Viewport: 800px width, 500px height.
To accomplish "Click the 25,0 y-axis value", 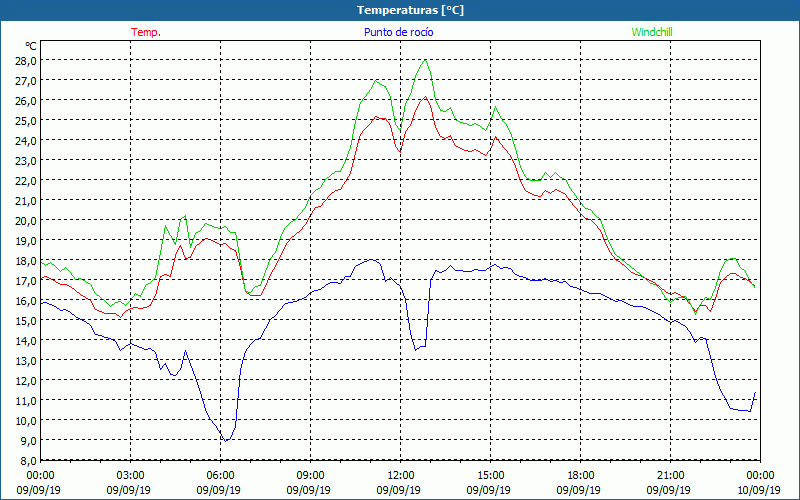I will 27,120.
